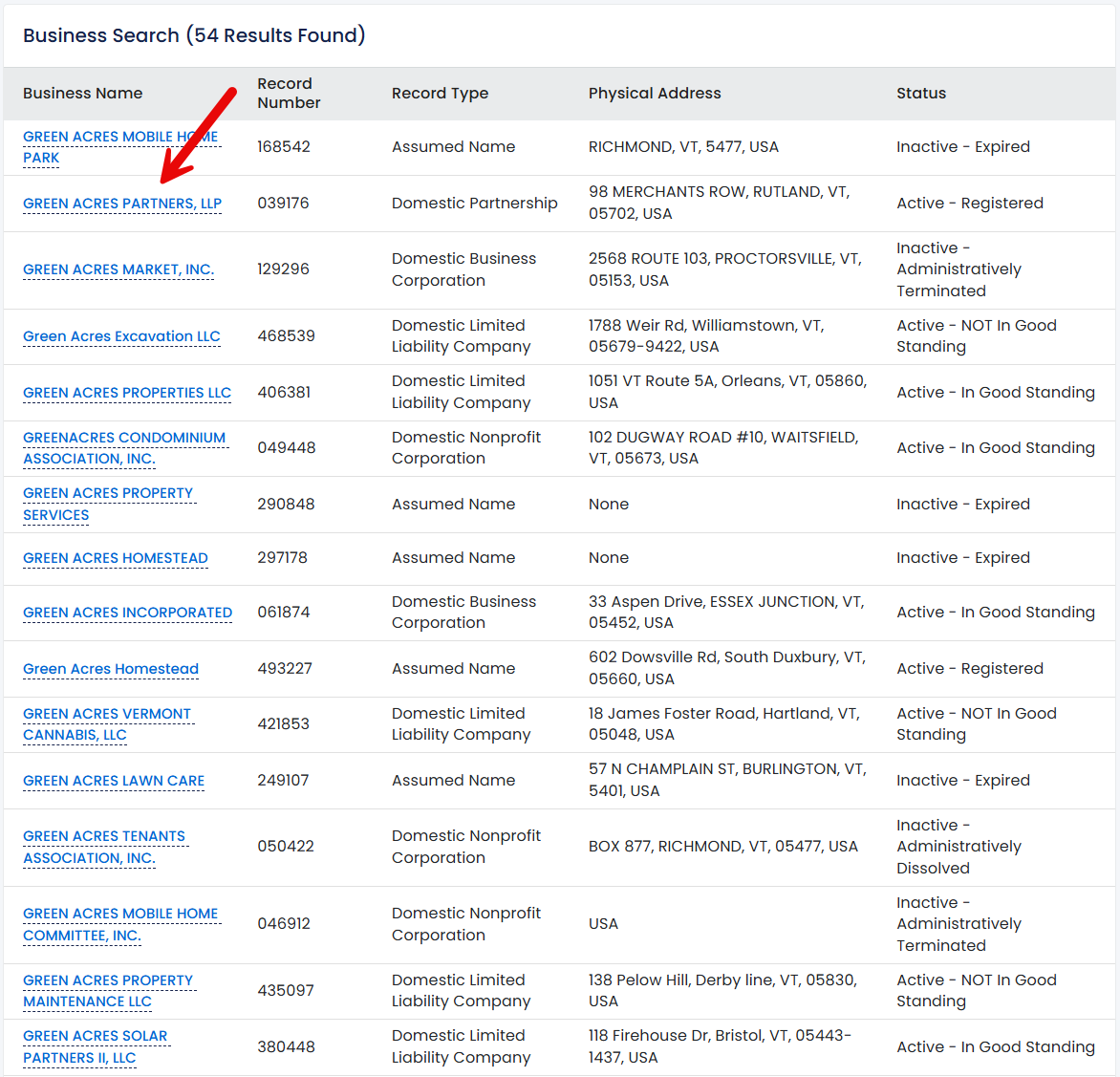Select record number 049448
Viewport: 1120px width, 1077px height.
287,448
